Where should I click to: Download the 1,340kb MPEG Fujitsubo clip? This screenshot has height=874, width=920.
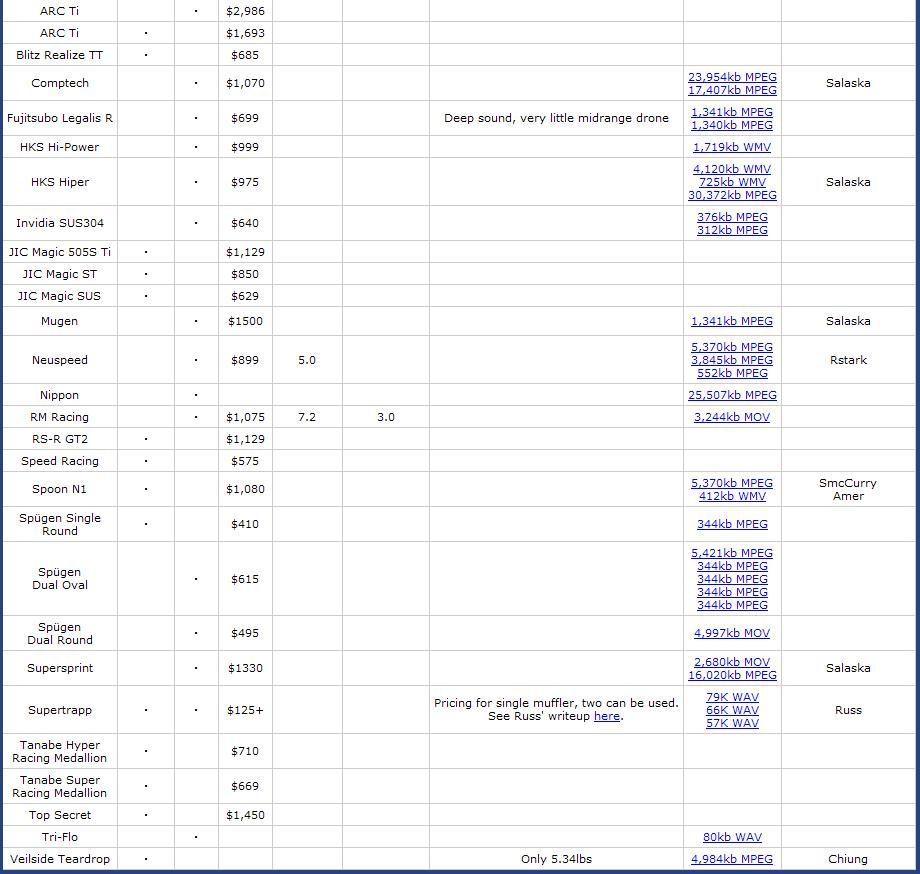click(732, 125)
